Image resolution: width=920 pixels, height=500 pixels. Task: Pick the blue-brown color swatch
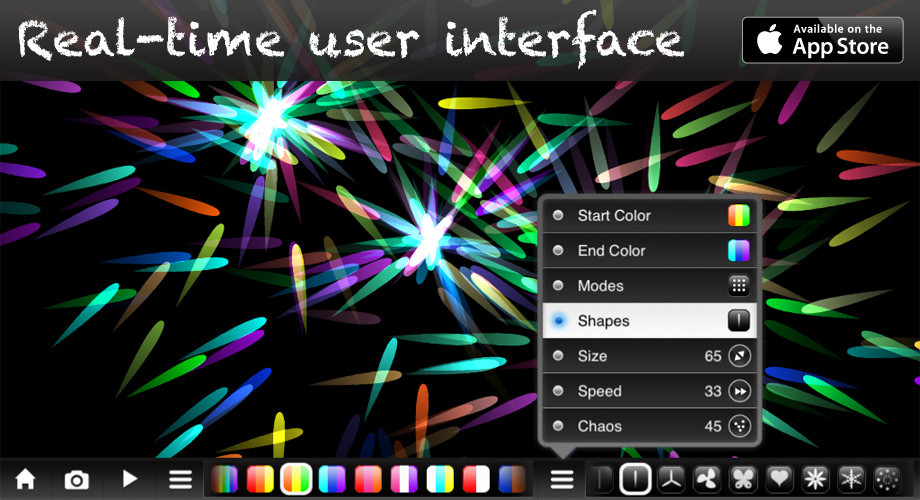512,479
